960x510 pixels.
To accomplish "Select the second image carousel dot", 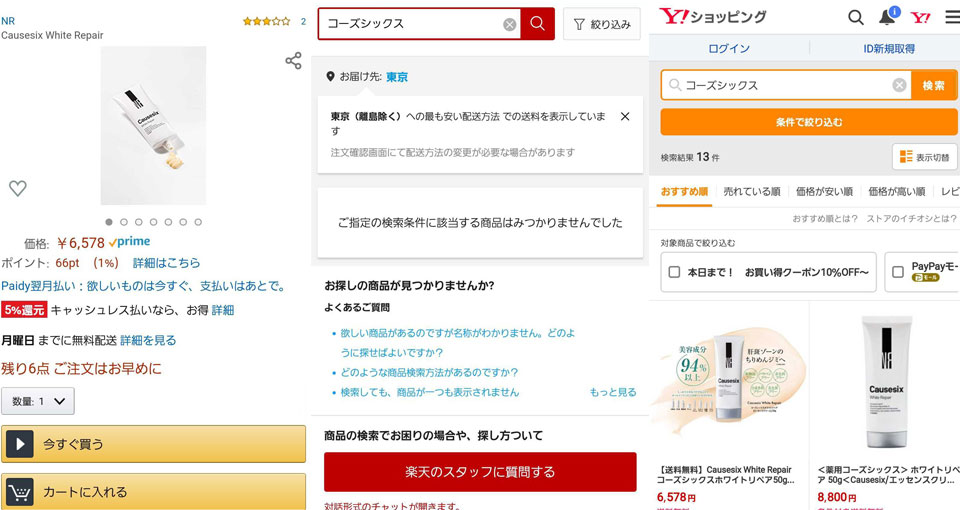I will coord(124,222).
